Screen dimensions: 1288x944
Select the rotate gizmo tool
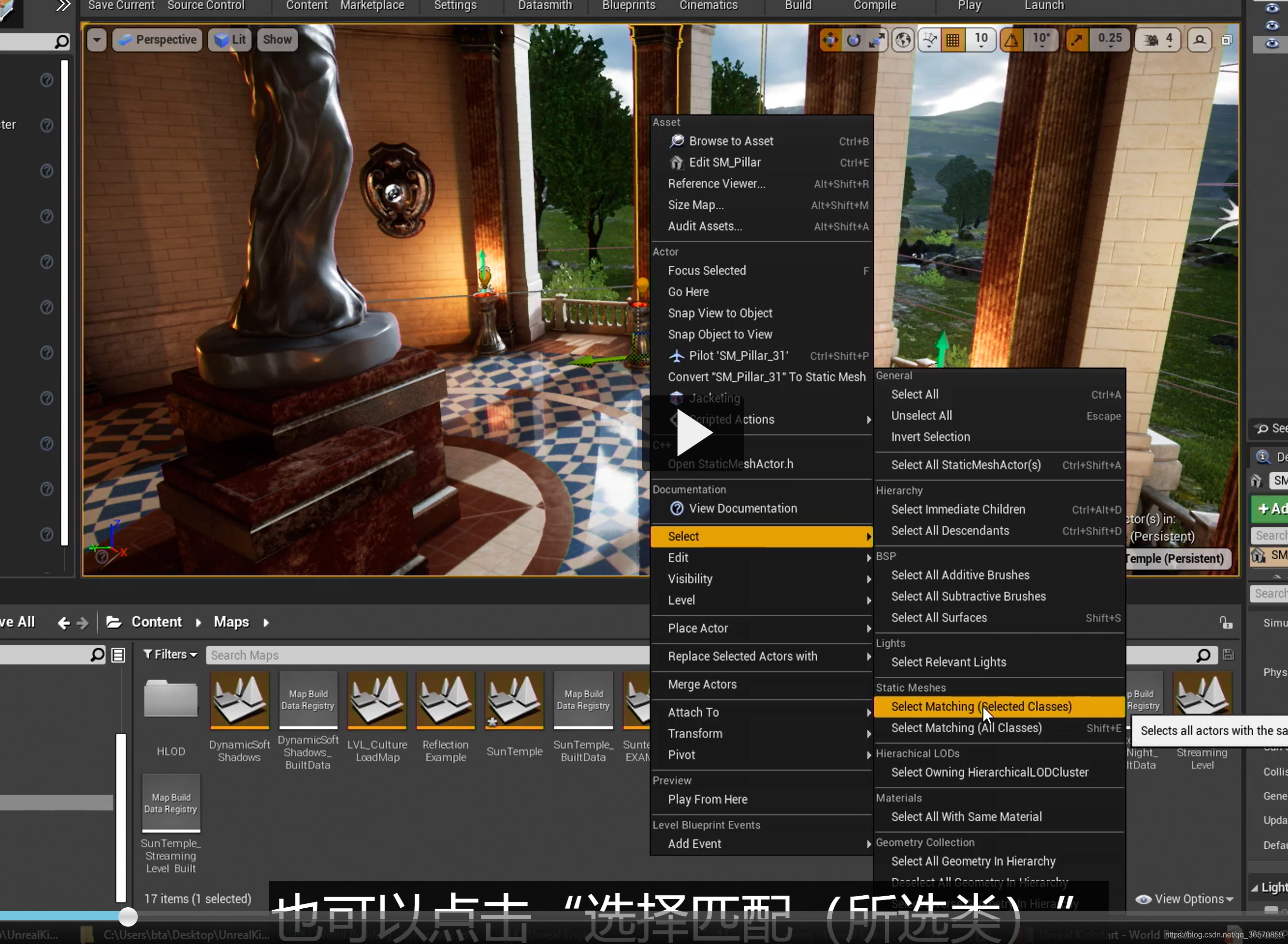click(854, 40)
